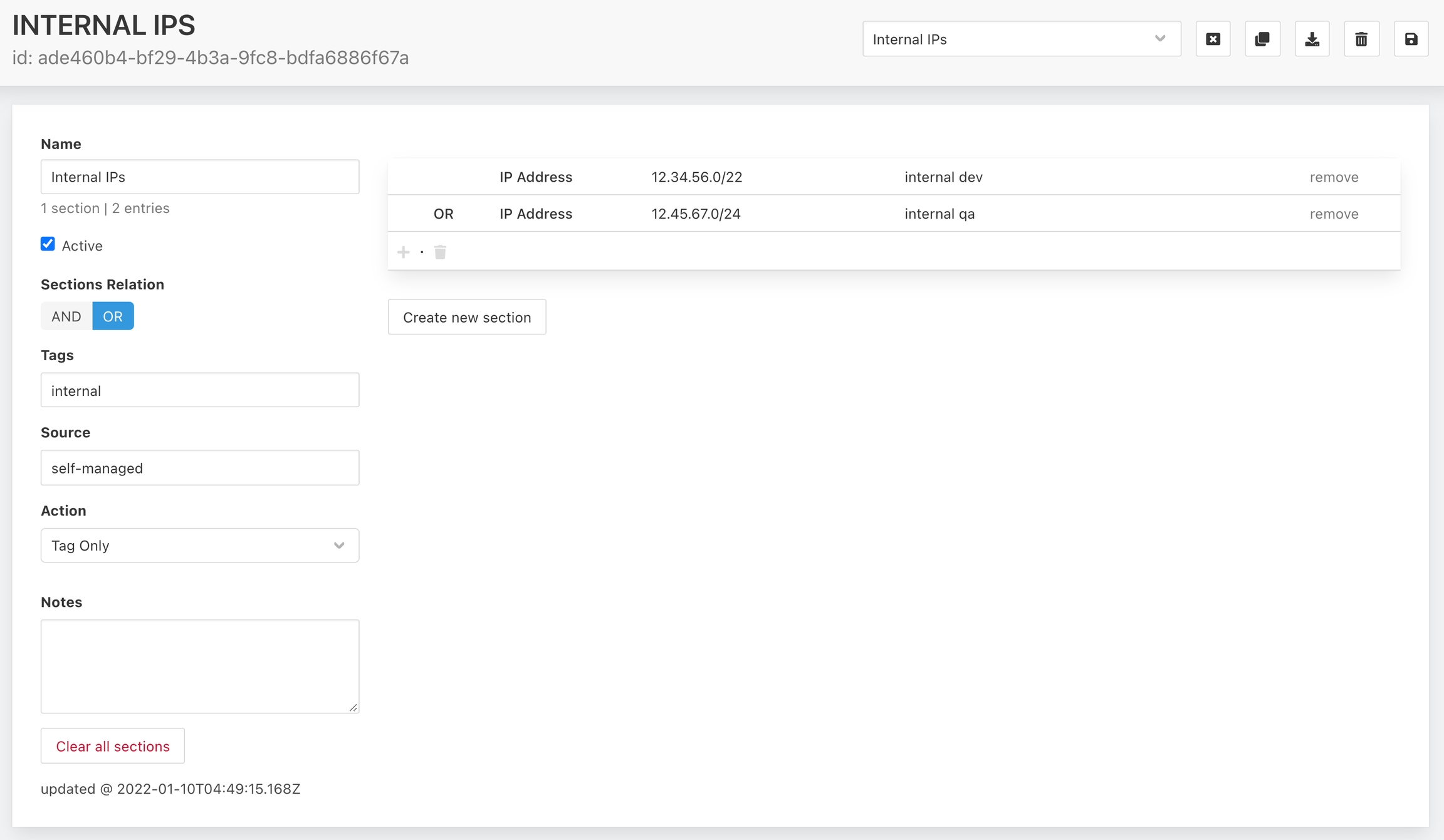Click the OR relation label in second entry

pos(443,214)
